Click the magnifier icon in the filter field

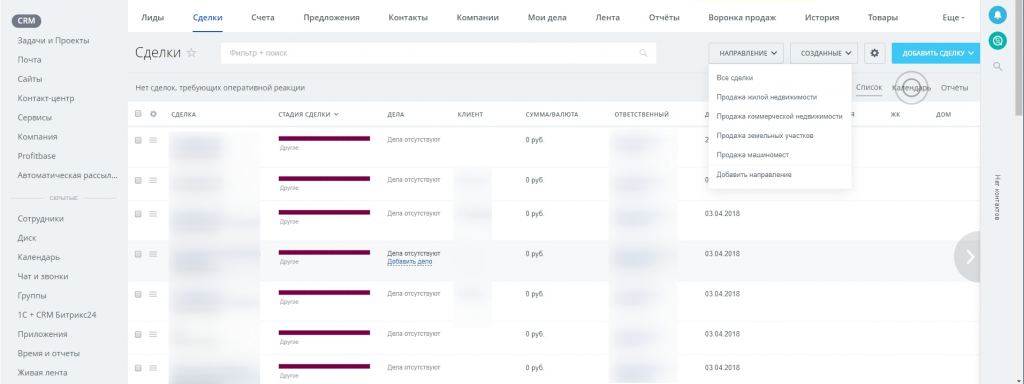coord(643,53)
